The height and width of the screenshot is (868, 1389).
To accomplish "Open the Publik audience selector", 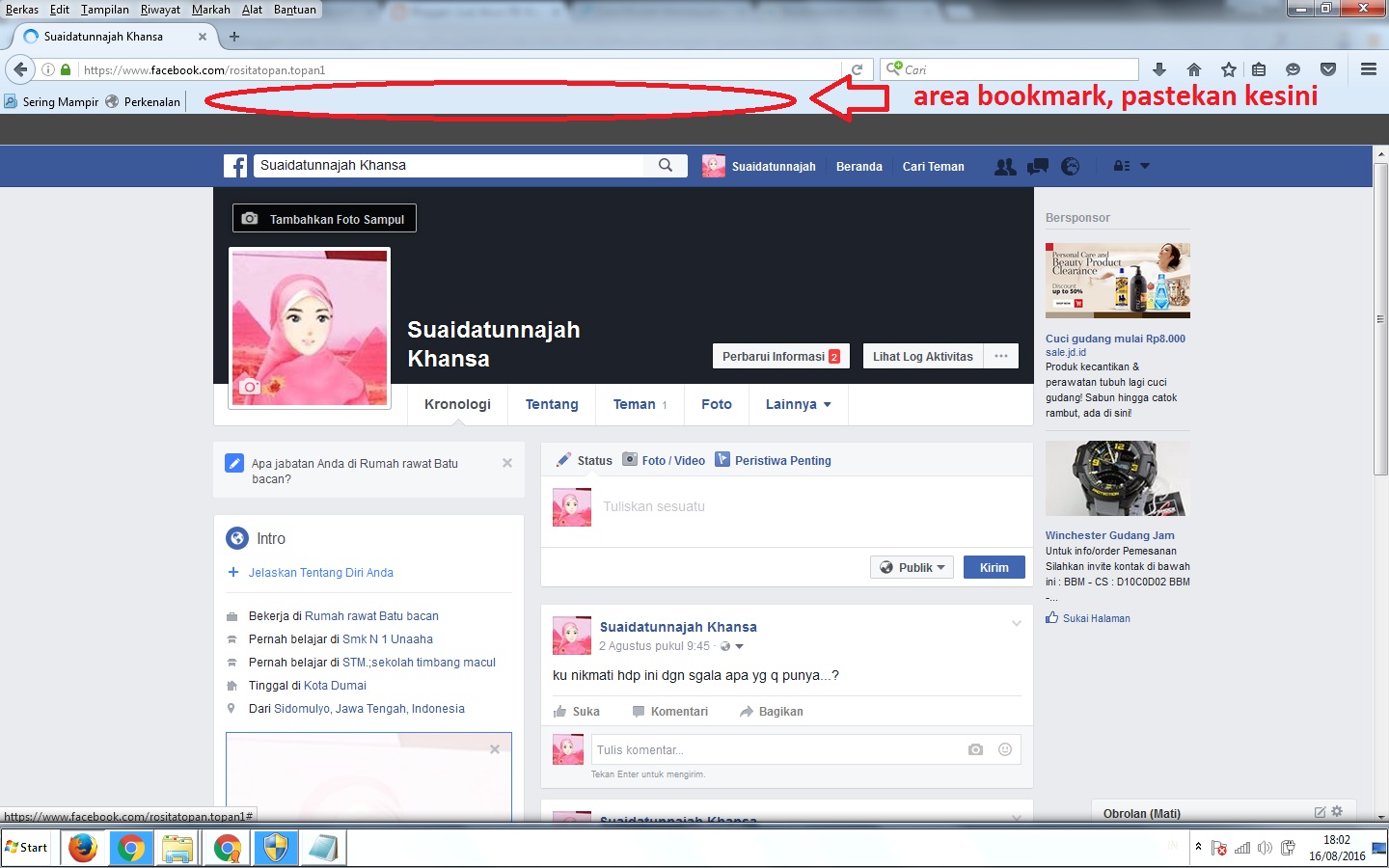I will [x=912, y=567].
